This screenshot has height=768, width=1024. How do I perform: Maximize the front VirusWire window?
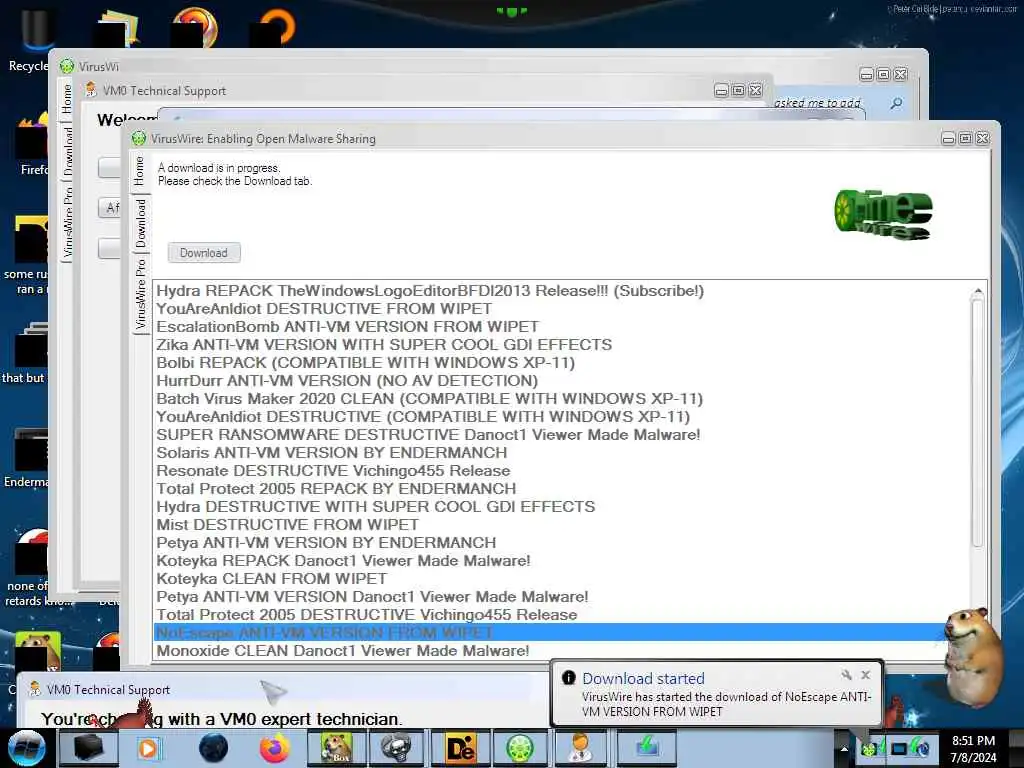click(x=965, y=138)
